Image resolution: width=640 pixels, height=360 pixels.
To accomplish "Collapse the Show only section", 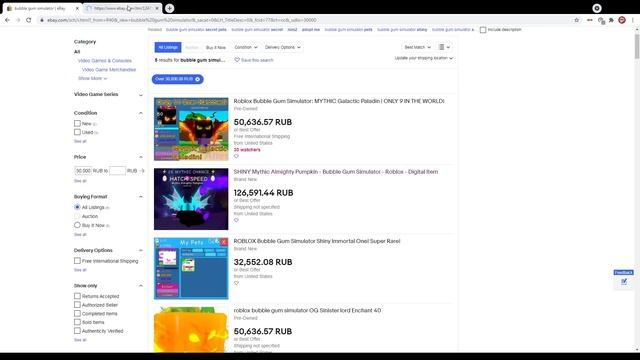I will point(141,286).
